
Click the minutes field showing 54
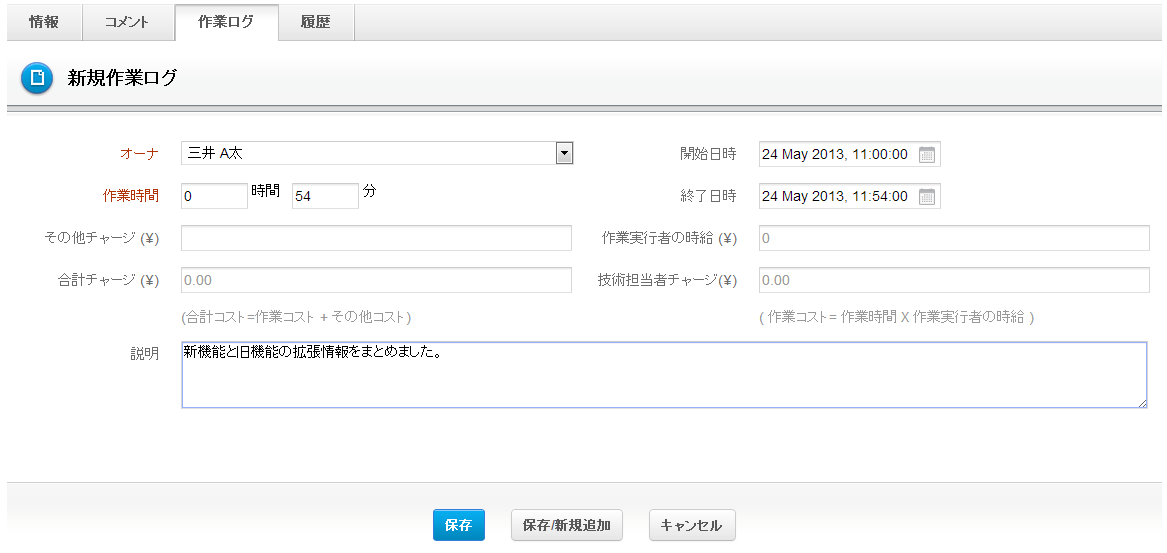(324, 197)
